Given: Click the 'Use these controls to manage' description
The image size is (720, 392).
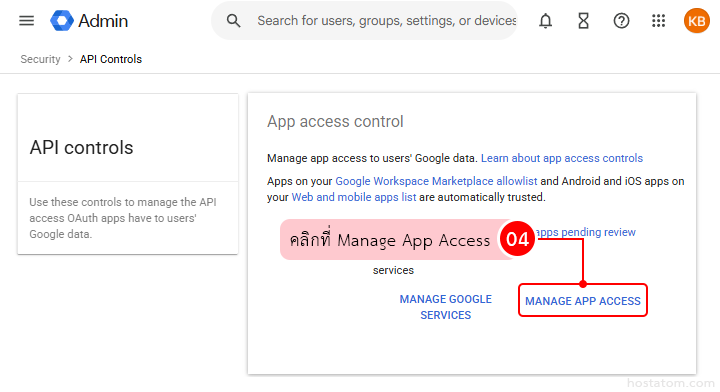Looking at the screenshot, I should (x=123, y=218).
